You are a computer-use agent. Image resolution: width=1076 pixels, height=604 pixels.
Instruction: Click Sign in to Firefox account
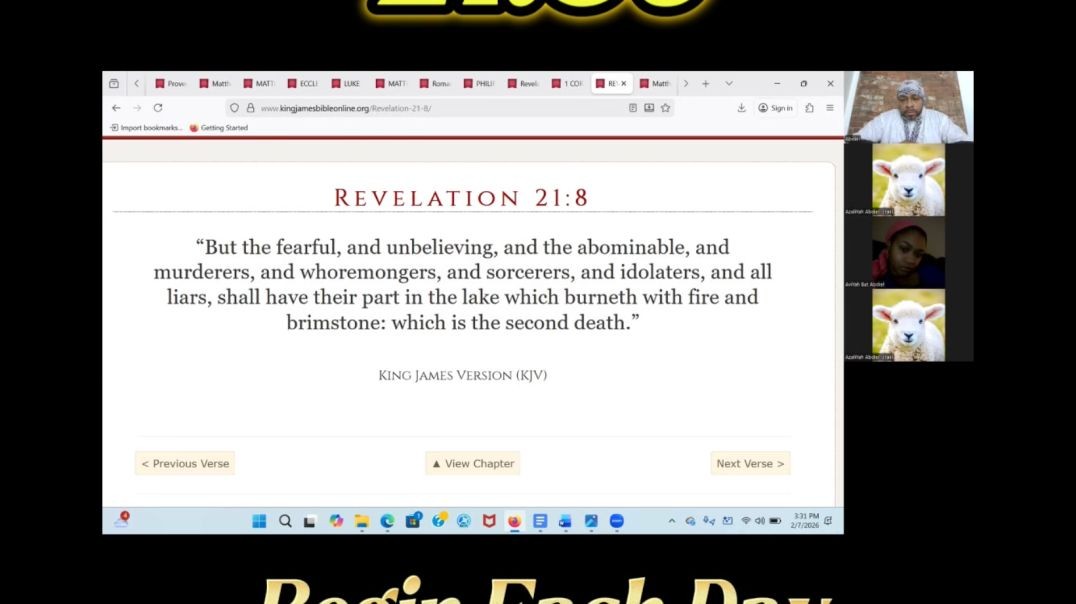pyautogui.click(x=775, y=108)
